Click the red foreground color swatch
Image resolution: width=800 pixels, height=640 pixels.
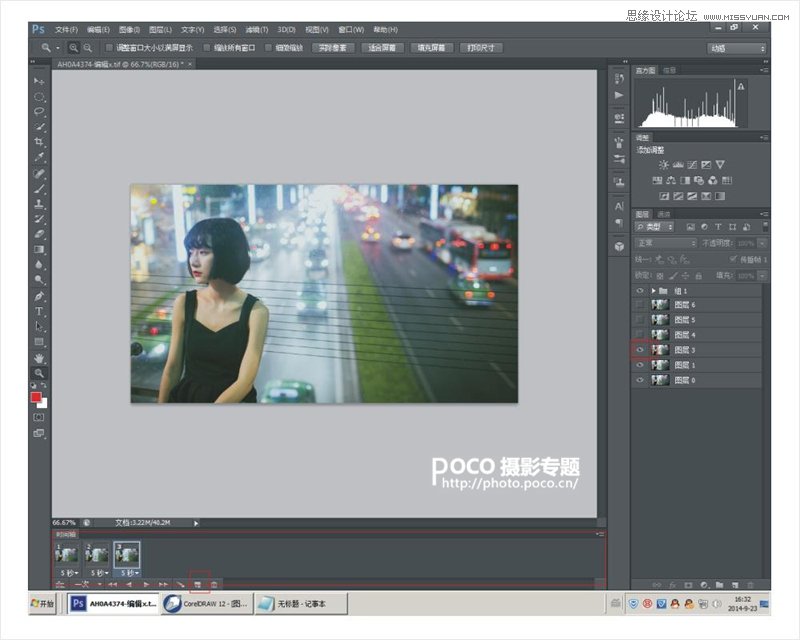click(x=37, y=397)
